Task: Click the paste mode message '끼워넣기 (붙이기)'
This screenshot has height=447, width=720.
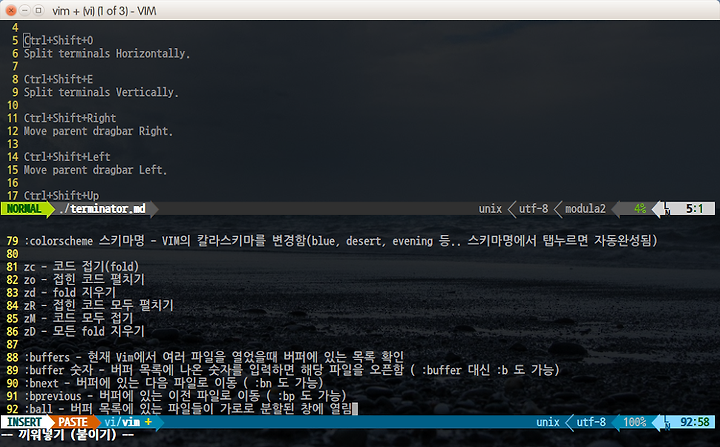Action: (67, 435)
